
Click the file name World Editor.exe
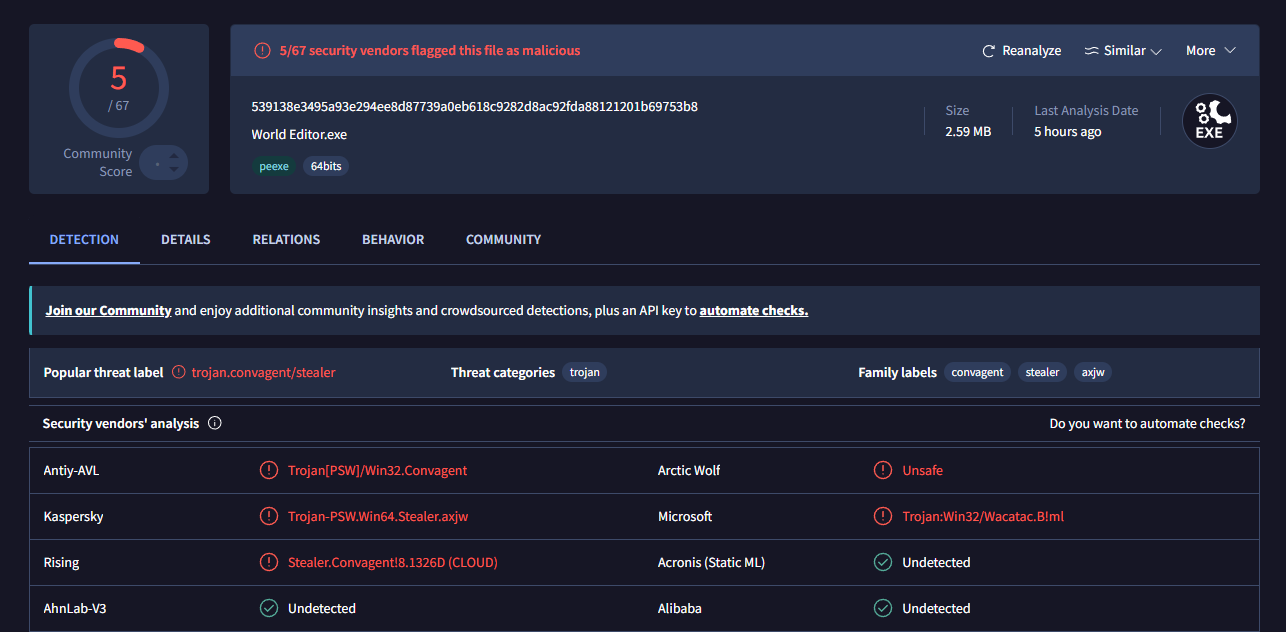point(299,134)
